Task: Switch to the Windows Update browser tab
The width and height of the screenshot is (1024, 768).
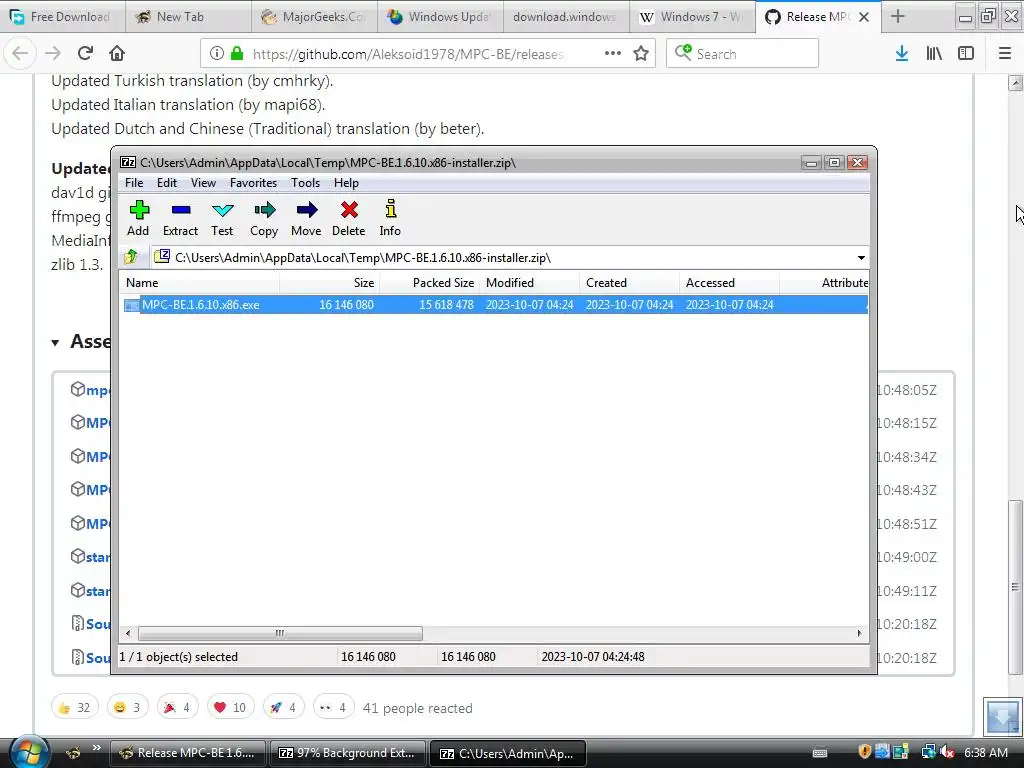Action: pos(440,17)
